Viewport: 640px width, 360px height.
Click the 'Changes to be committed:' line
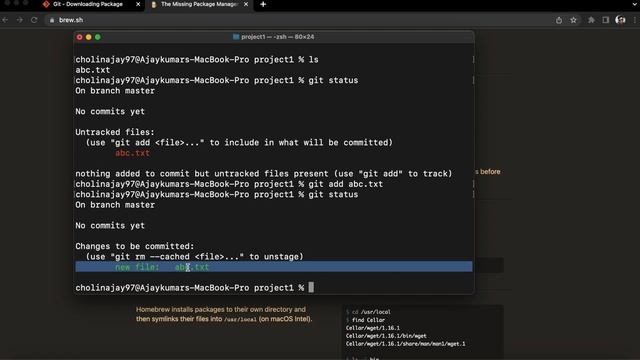135,247
